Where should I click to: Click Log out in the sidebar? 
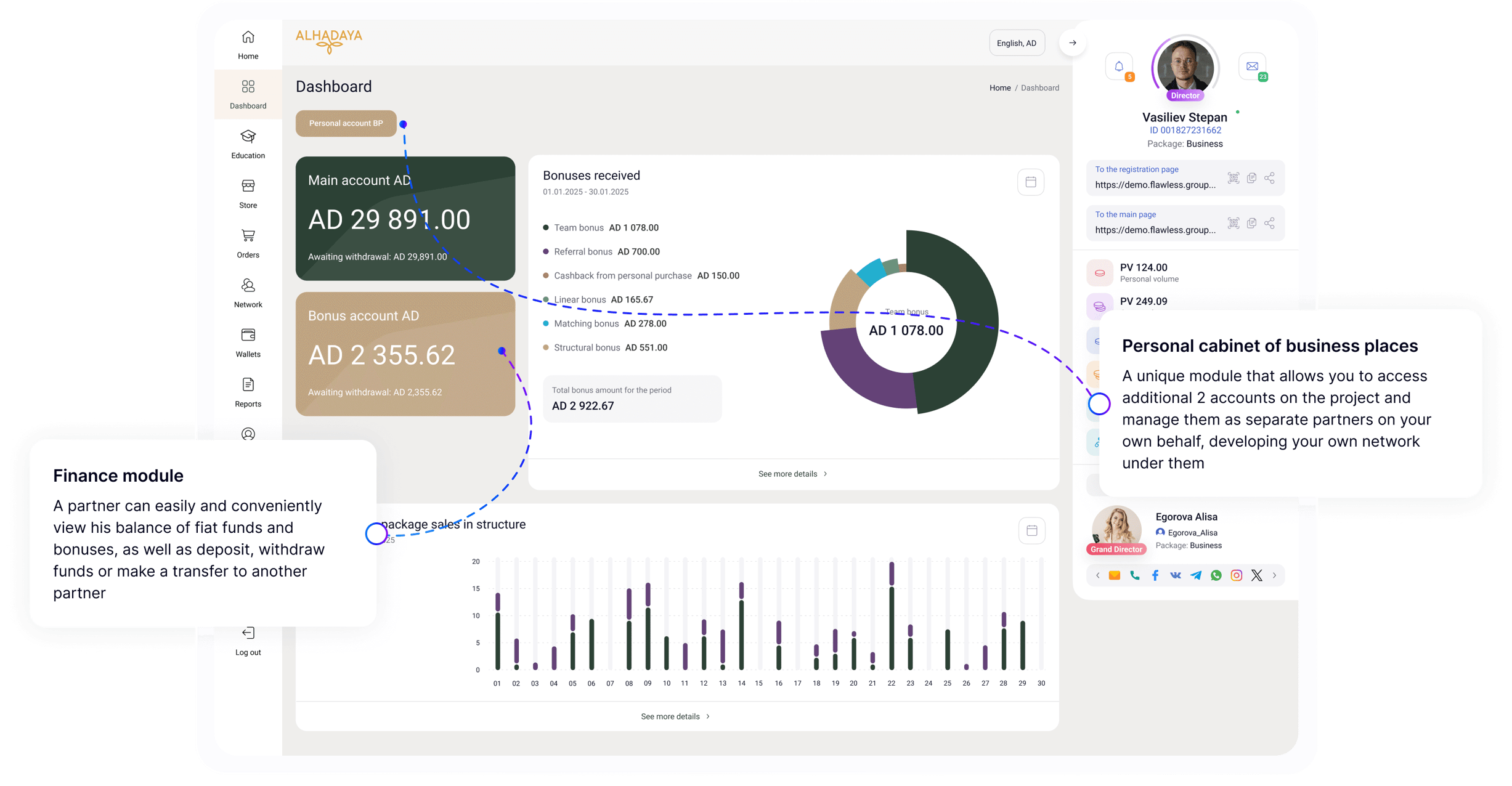pyautogui.click(x=248, y=641)
